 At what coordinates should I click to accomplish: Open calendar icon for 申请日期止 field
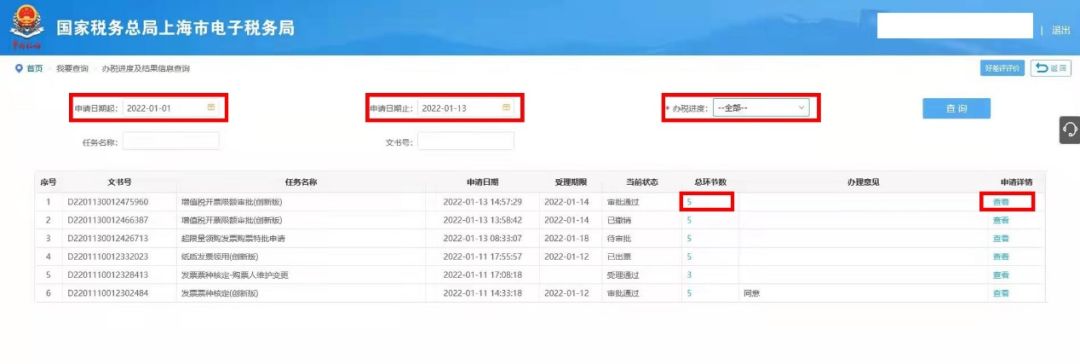(x=506, y=108)
